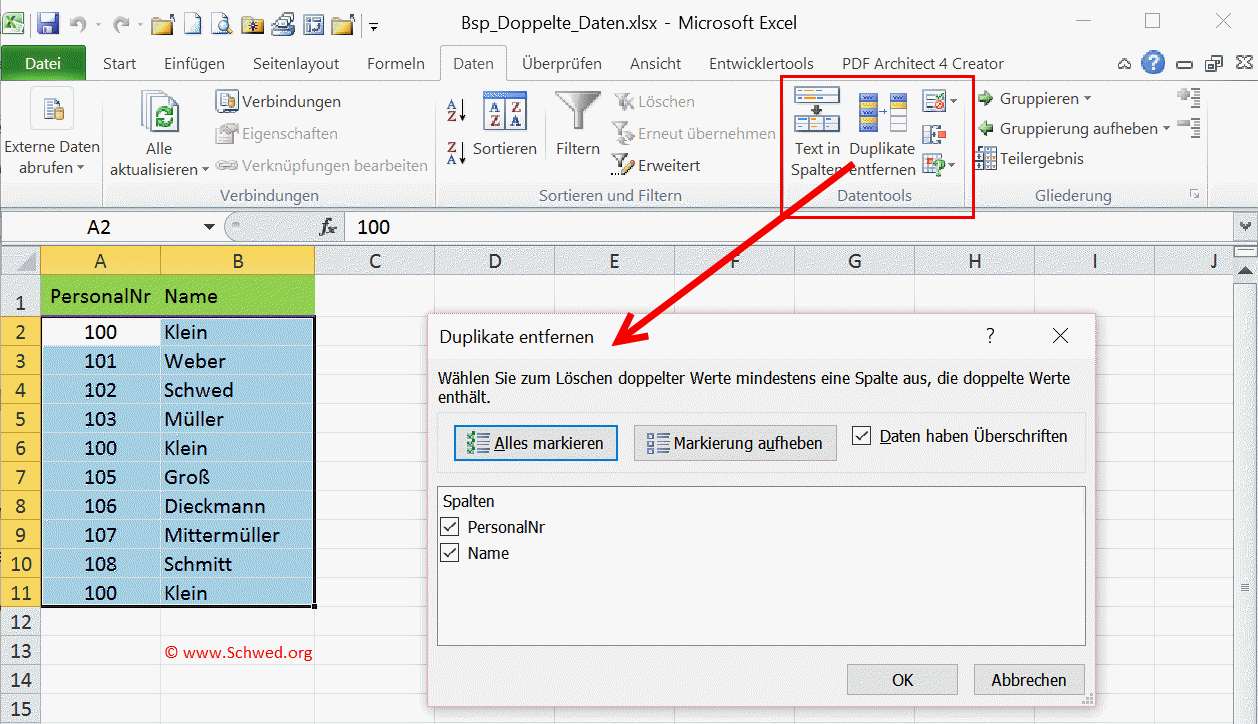Viewport: 1258px width, 724px height.
Task: Click the Text in Spalten tool
Action: coord(817,132)
